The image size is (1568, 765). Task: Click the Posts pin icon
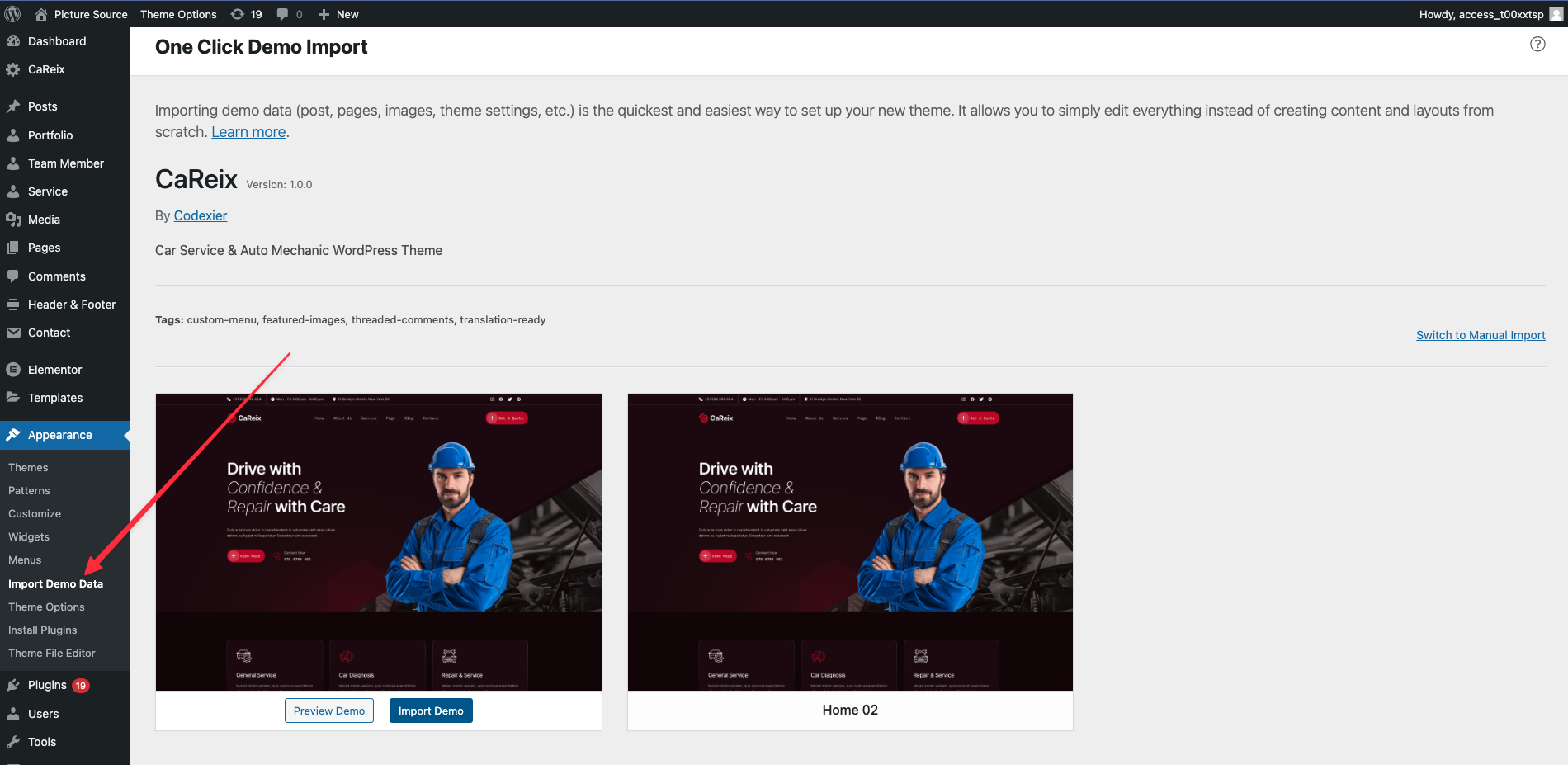pos(13,106)
